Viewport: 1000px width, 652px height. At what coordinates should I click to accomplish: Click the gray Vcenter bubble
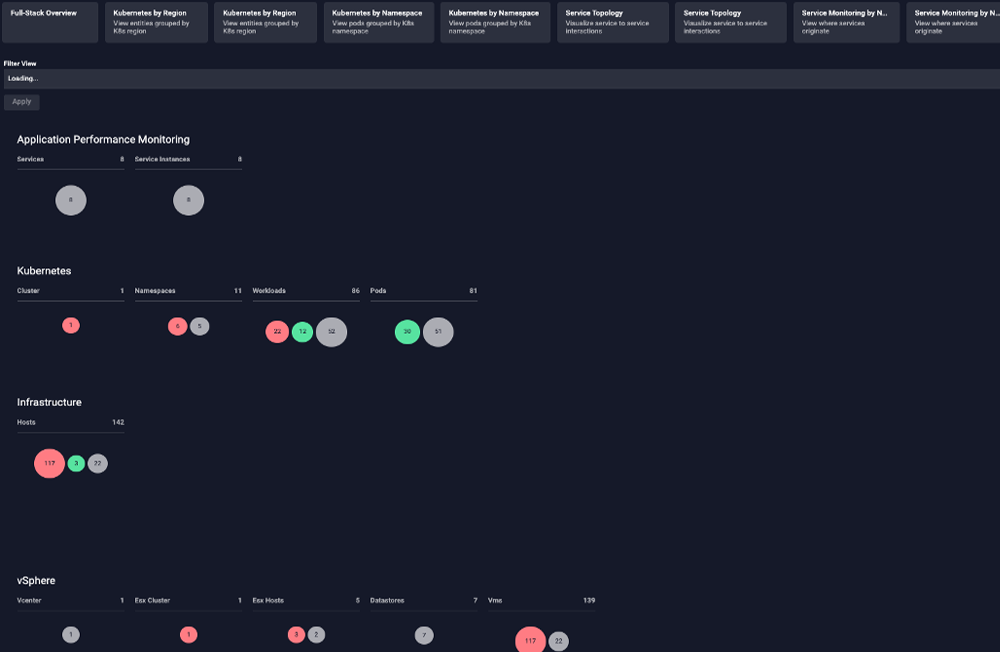(x=71, y=635)
